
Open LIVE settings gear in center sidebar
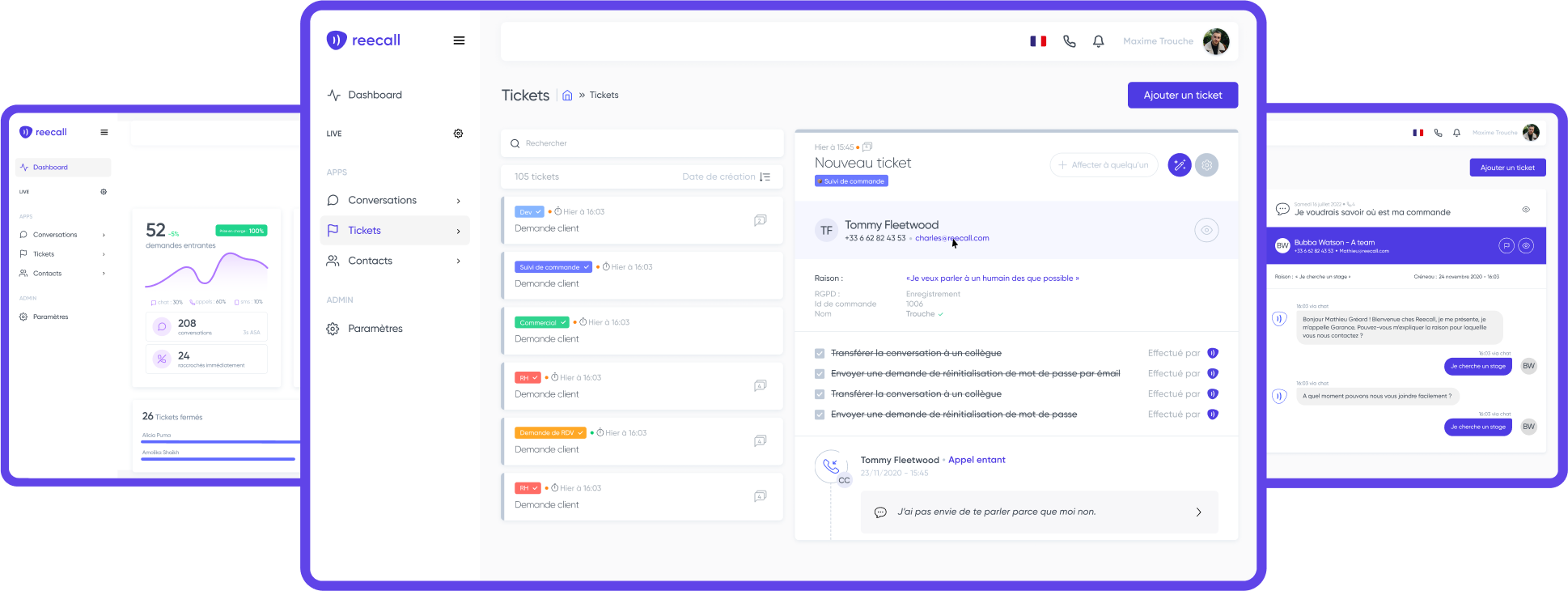[x=458, y=134]
